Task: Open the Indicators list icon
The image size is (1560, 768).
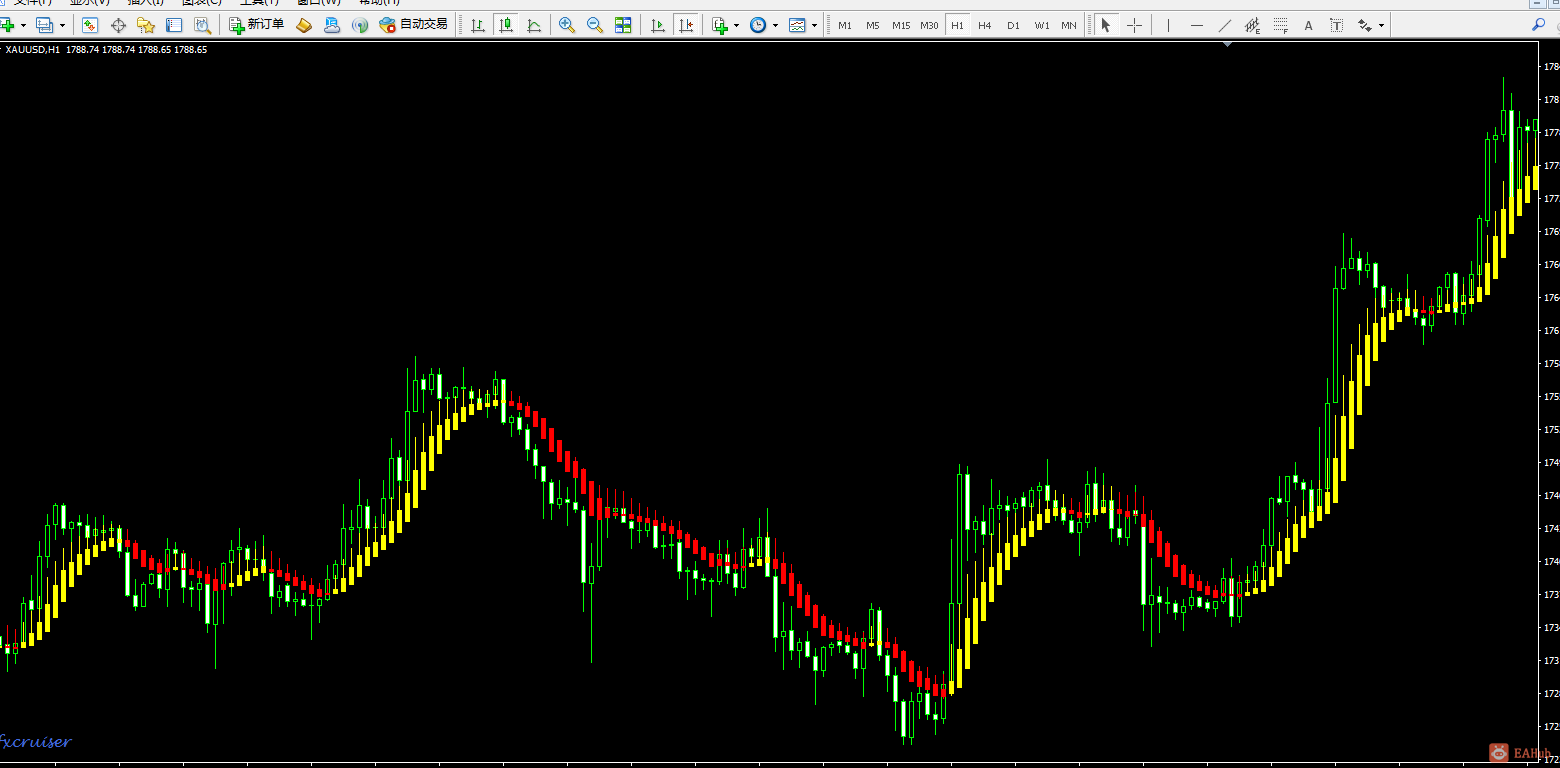Action: tap(720, 25)
